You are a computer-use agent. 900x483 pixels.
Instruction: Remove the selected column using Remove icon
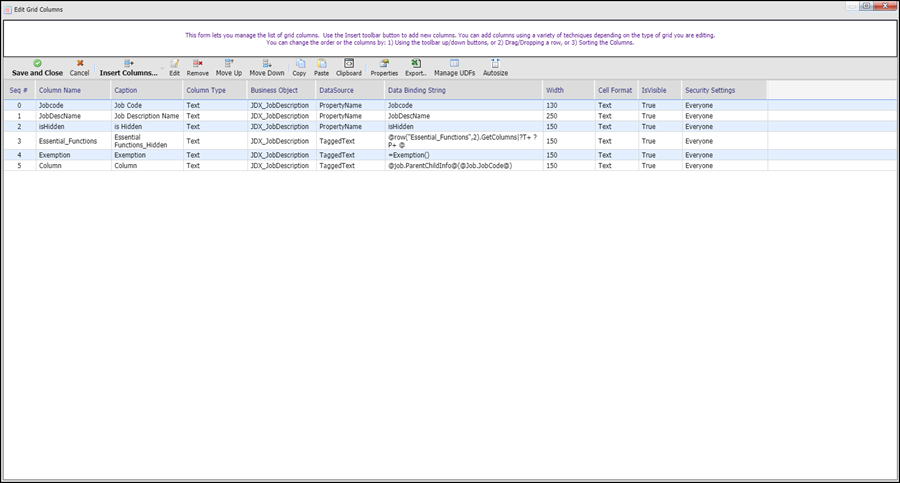198,68
